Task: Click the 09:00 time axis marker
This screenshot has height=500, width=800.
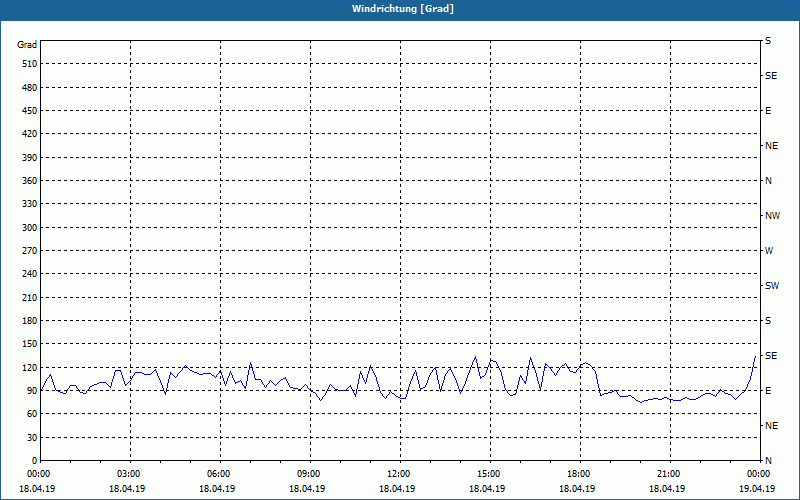Action: click(x=310, y=474)
